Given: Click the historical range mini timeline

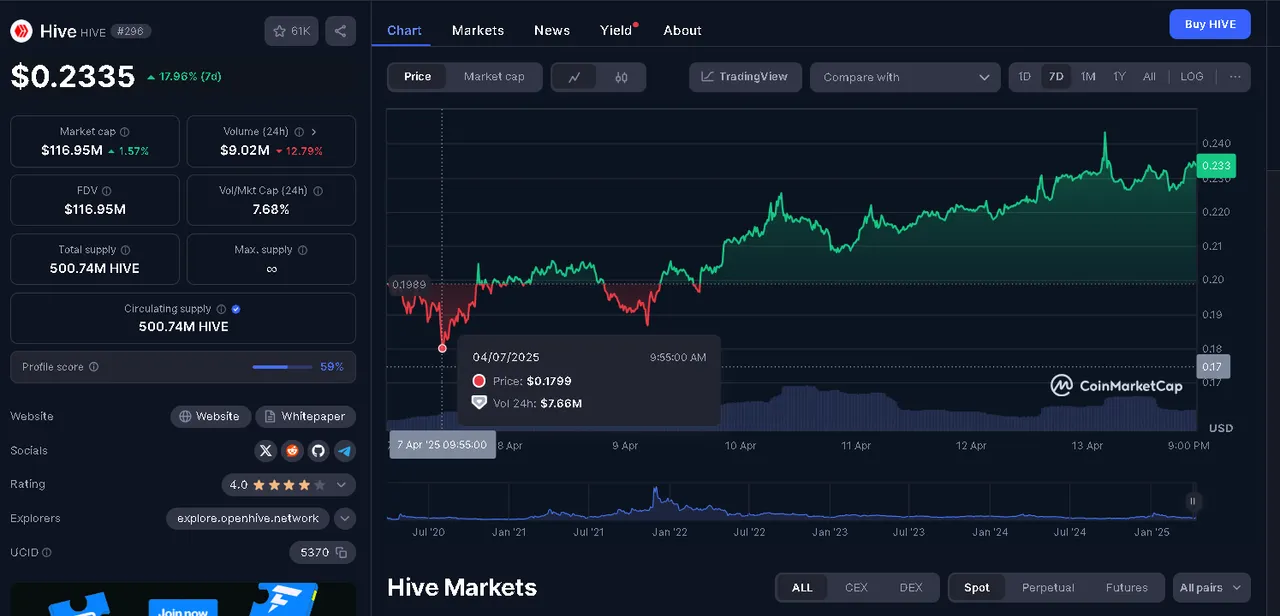Looking at the screenshot, I should (791, 501).
